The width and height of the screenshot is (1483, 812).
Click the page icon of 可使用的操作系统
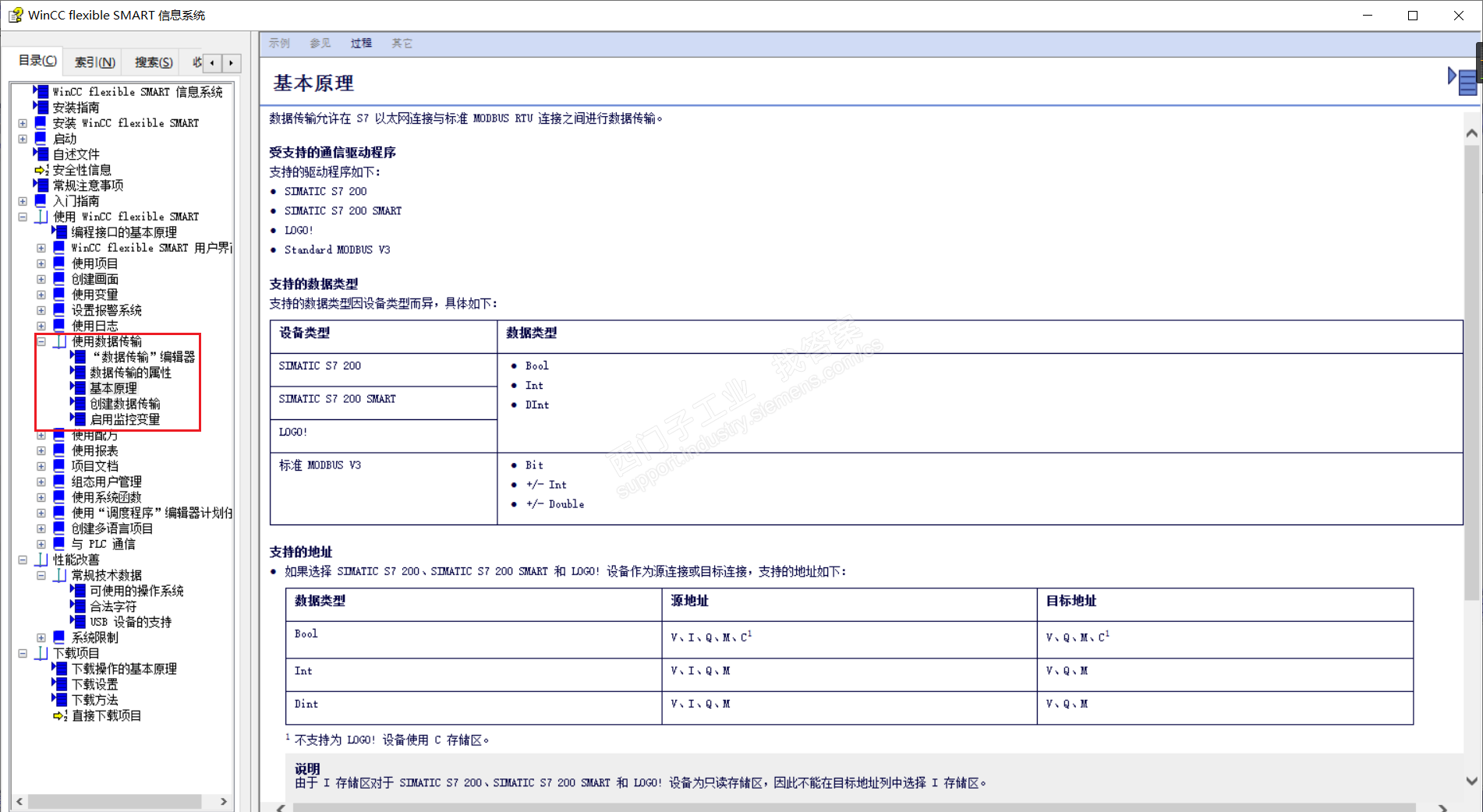point(79,590)
